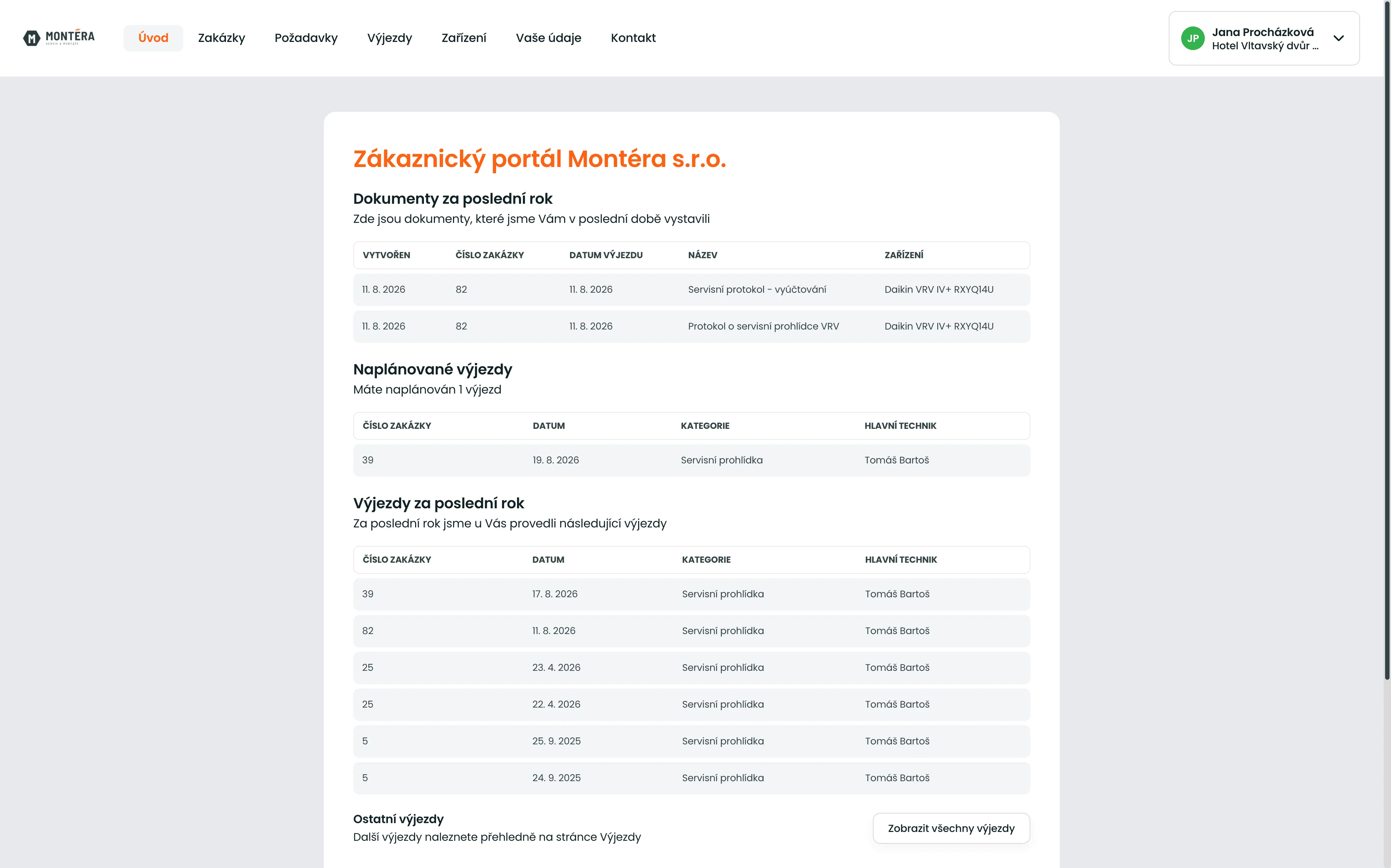Viewport: 1391px width, 868px height.
Task: Open the Servisní protokol - vyúčtování document row
Action: [x=691, y=289]
